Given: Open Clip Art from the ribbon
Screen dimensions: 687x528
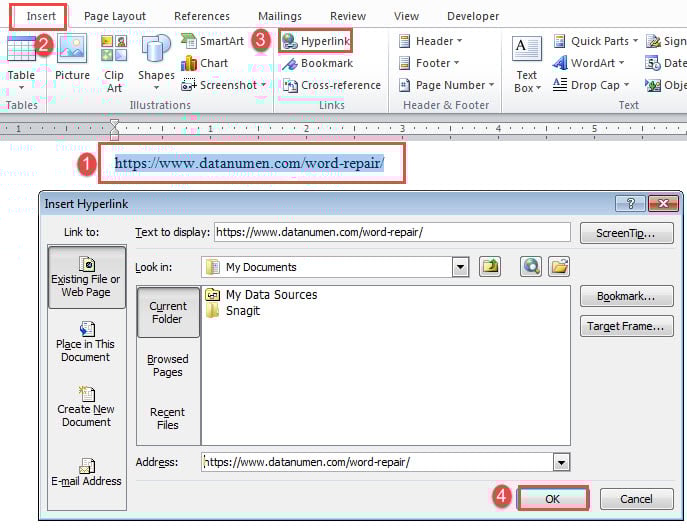Looking at the screenshot, I should [x=114, y=64].
